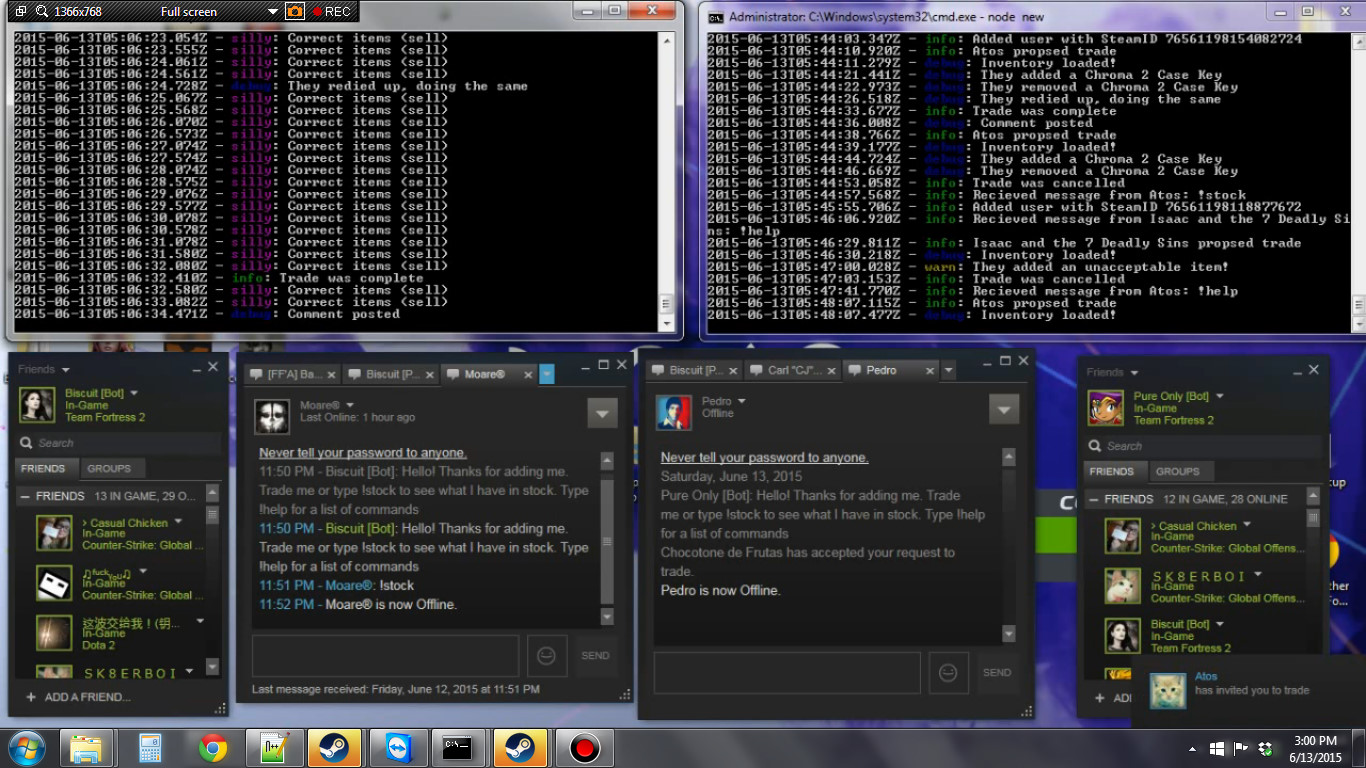Click the camera screenshot icon in recorder bar
The height and width of the screenshot is (768, 1366).
(295, 12)
